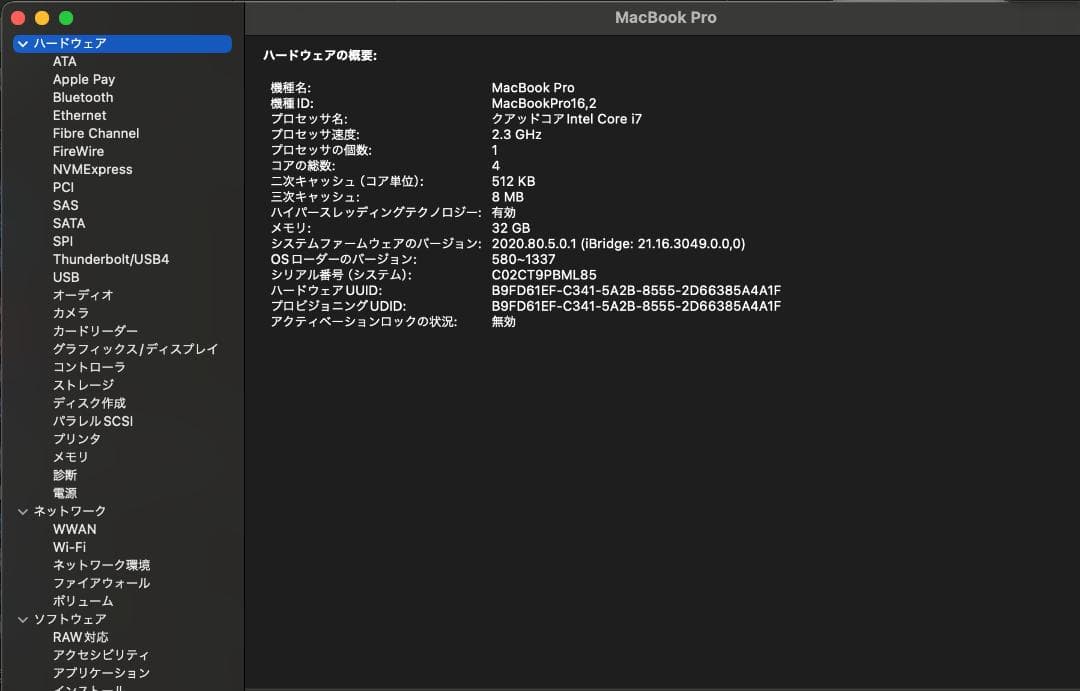Select 診断 in the sidebar

coord(65,475)
